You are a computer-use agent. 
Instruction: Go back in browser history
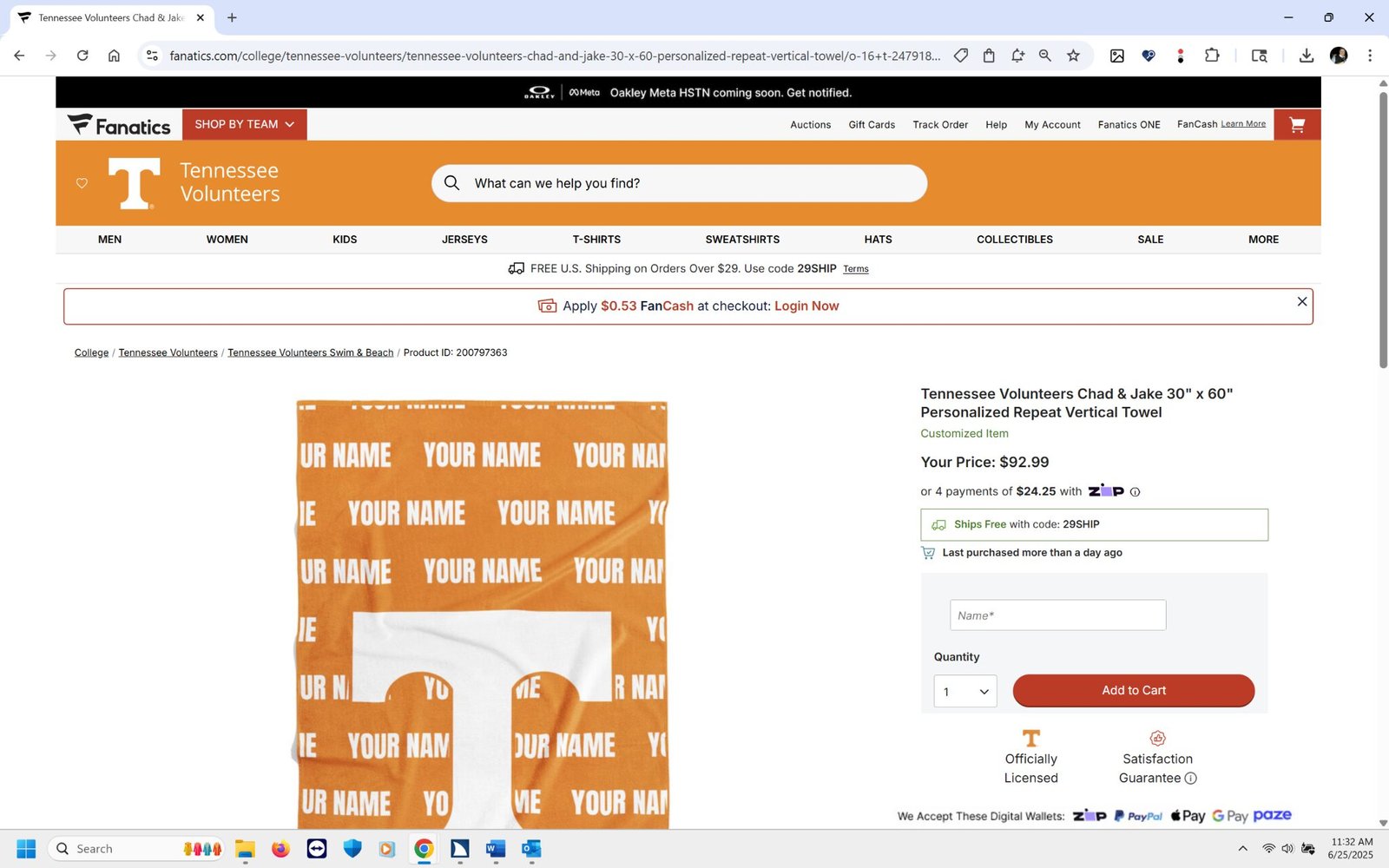(19, 56)
